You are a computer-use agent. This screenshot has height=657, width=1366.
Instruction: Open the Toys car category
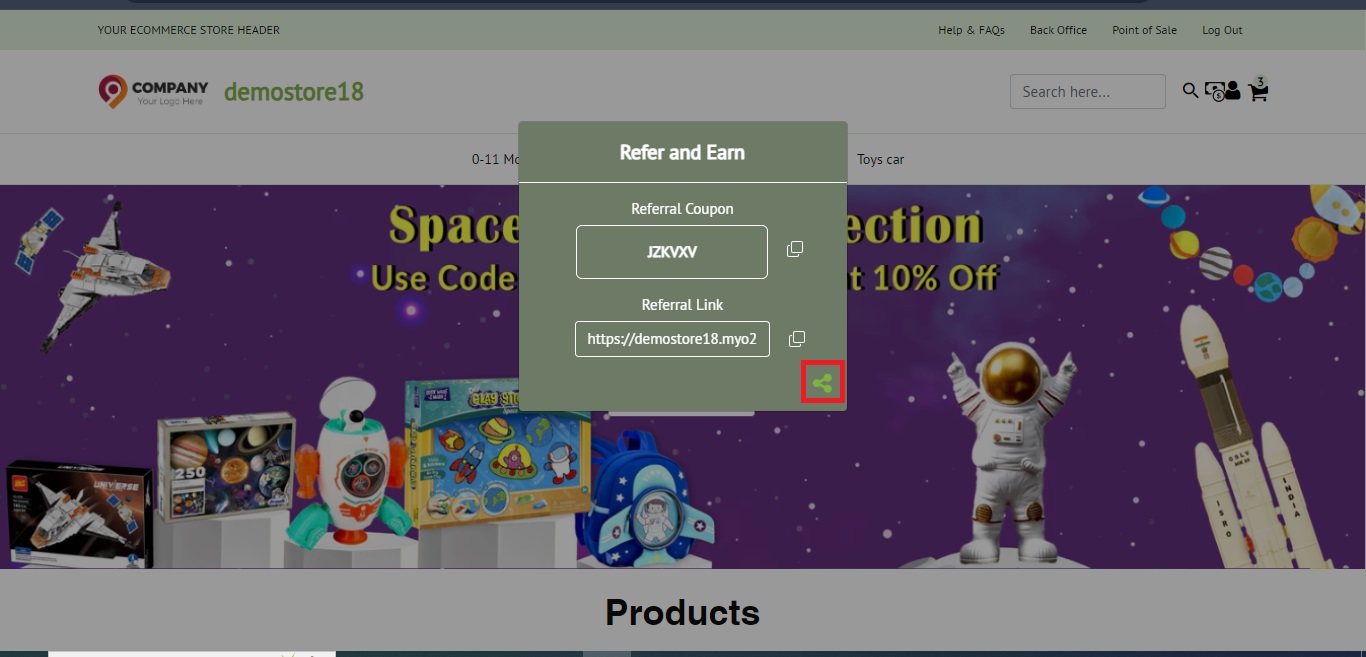tap(880, 159)
